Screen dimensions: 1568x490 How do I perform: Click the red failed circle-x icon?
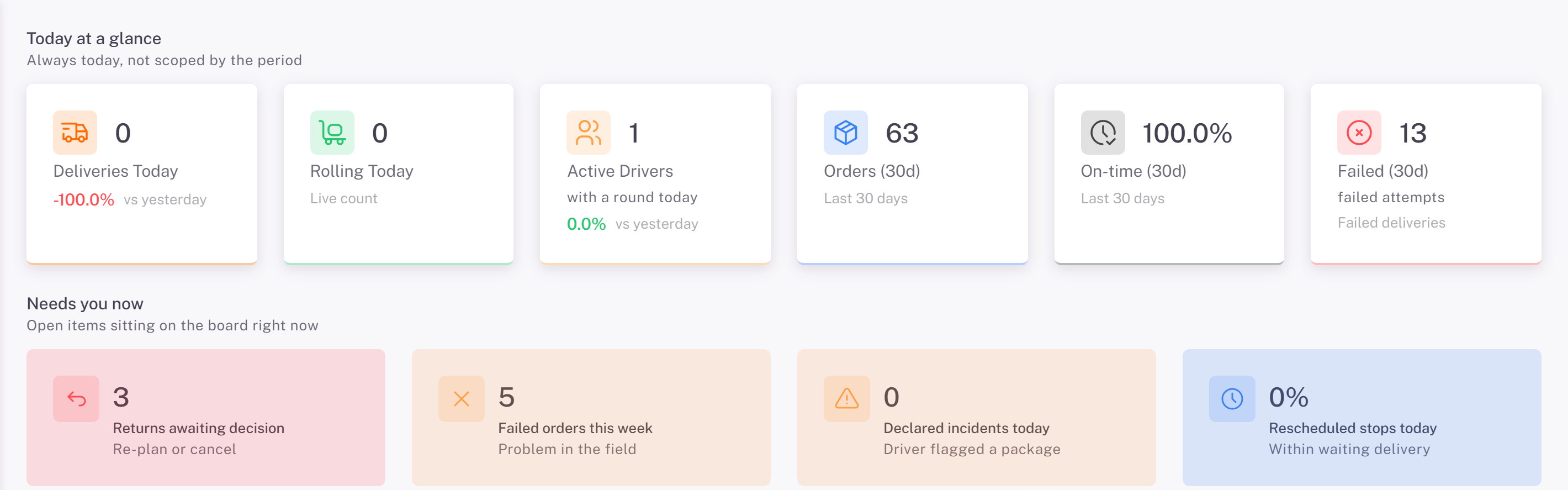[1359, 132]
